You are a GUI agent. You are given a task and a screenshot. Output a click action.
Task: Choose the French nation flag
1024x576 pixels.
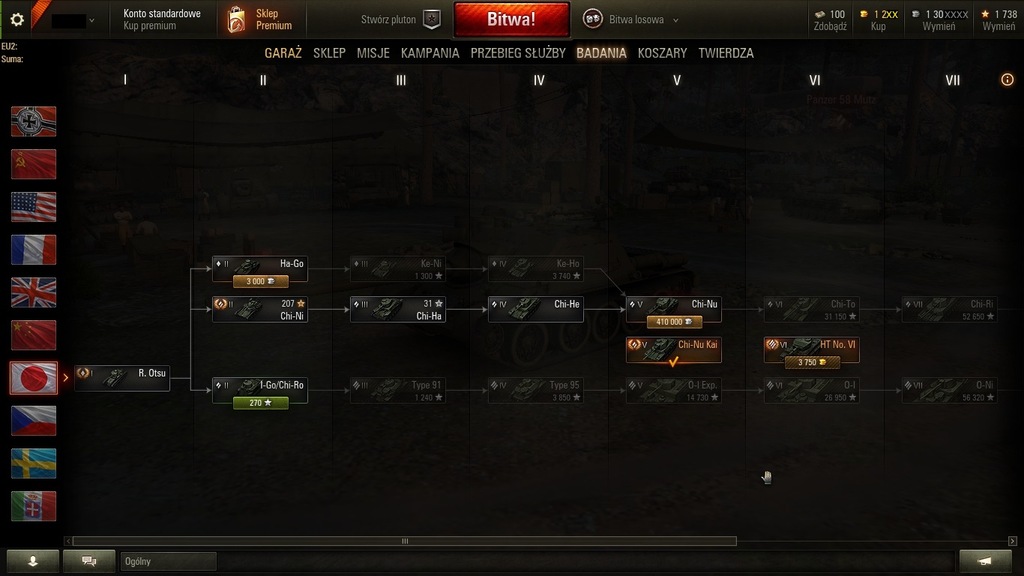coord(33,249)
